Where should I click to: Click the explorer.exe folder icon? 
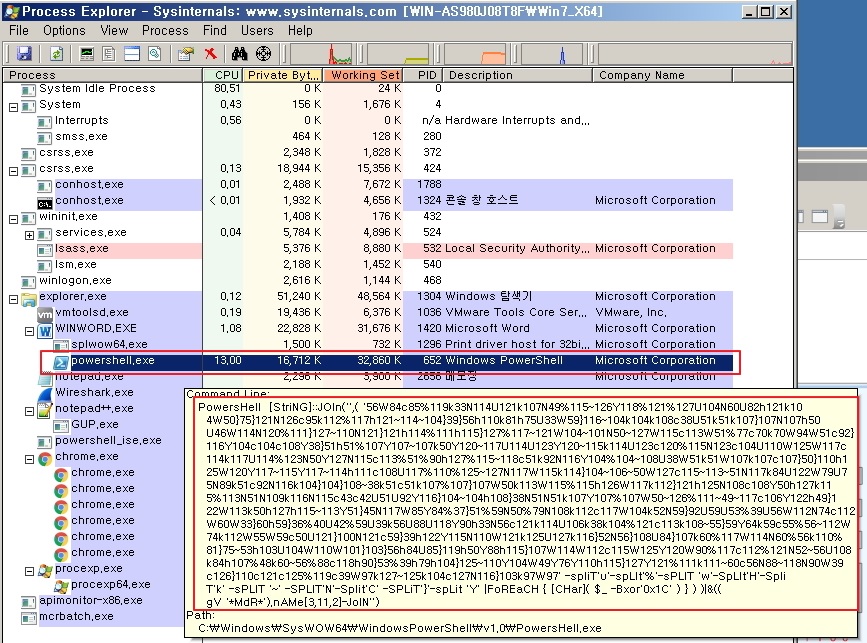click(29, 299)
